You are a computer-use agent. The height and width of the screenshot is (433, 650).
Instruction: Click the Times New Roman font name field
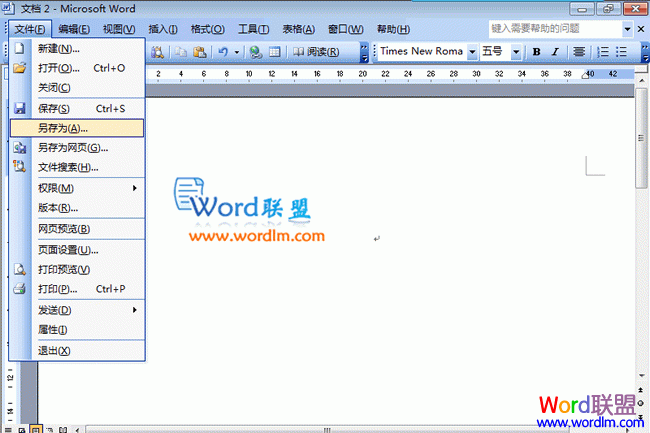pos(422,51)
